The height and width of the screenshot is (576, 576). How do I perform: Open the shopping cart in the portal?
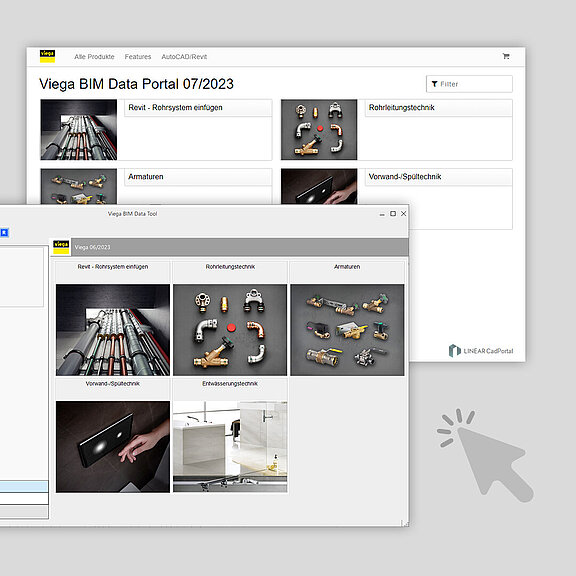[x=506, y=56]
